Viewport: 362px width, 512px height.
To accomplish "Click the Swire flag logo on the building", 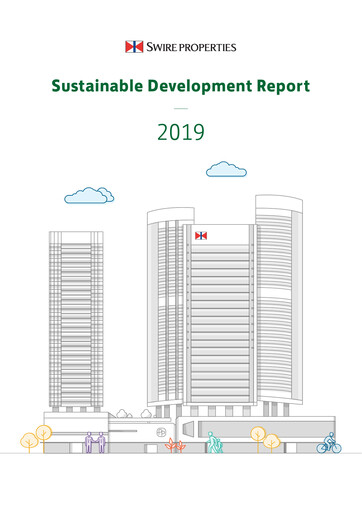I will click(x=201, y=236).
